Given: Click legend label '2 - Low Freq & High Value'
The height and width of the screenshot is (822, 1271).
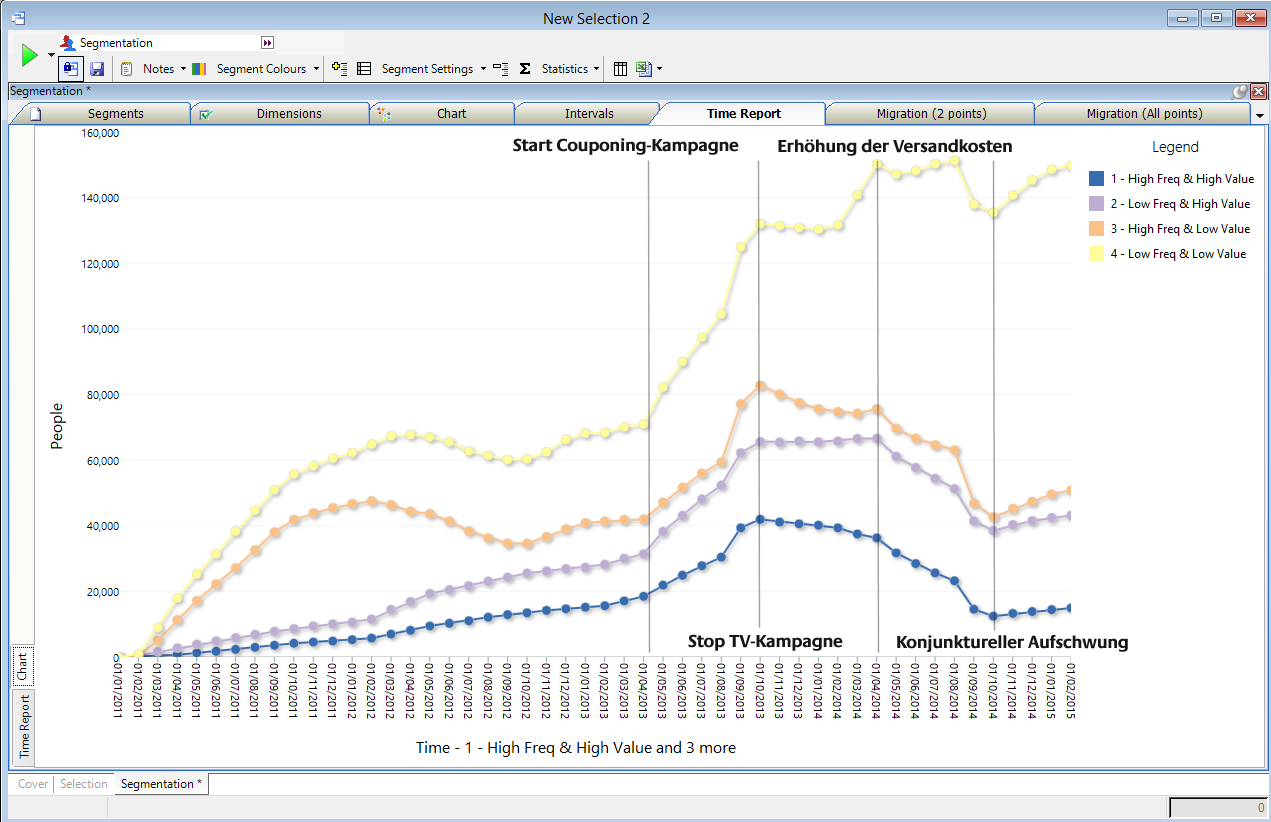Looking at the screenshot, I should 1180,204.
